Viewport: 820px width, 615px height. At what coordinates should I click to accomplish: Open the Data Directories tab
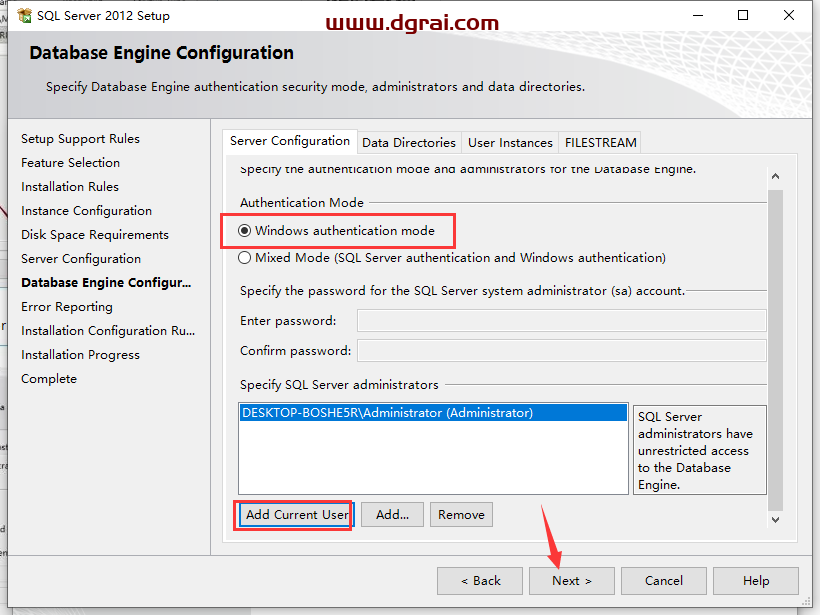pos(409,143)
